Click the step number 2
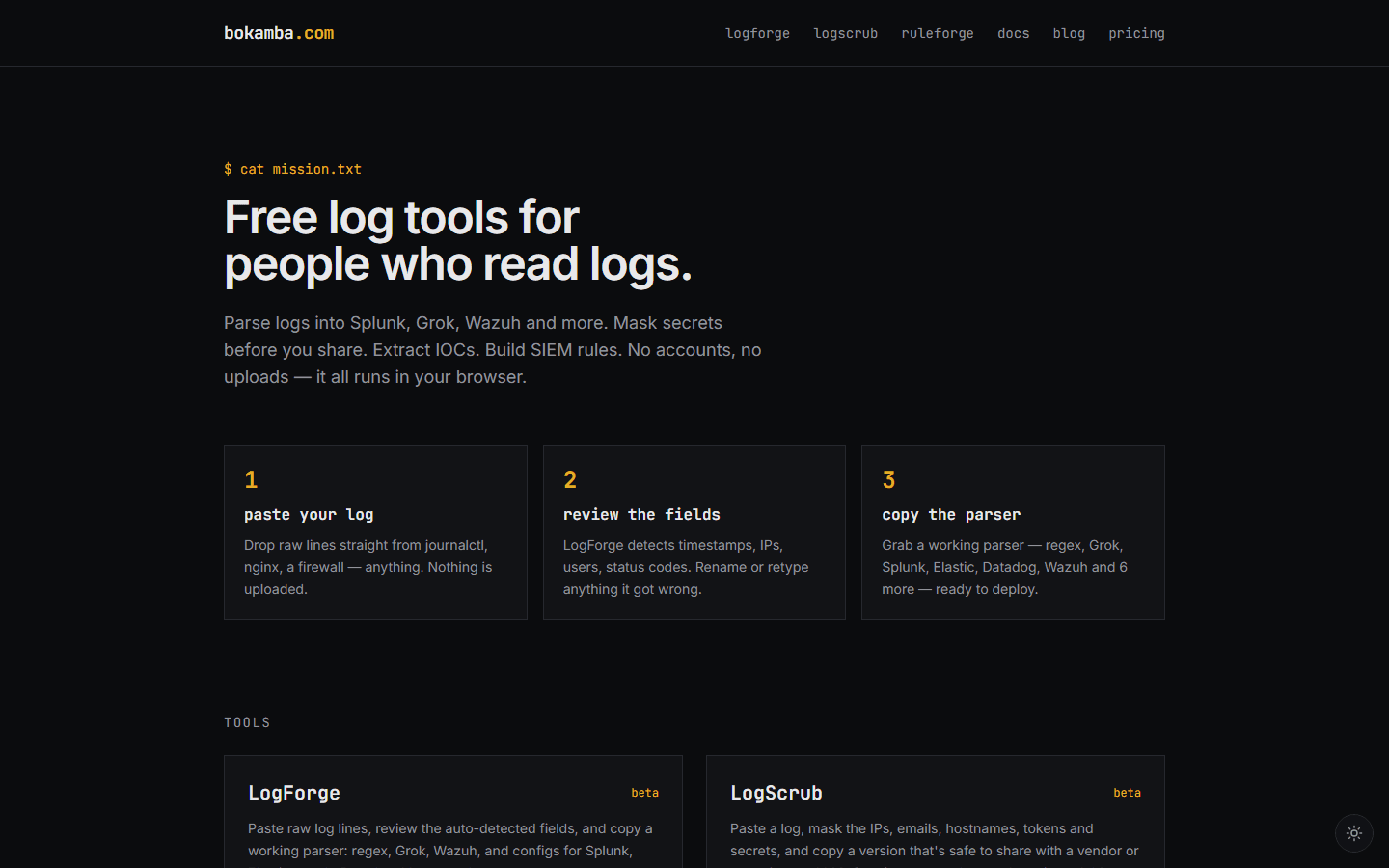Viewport: 1389px width, 868px height. [570, 479]
